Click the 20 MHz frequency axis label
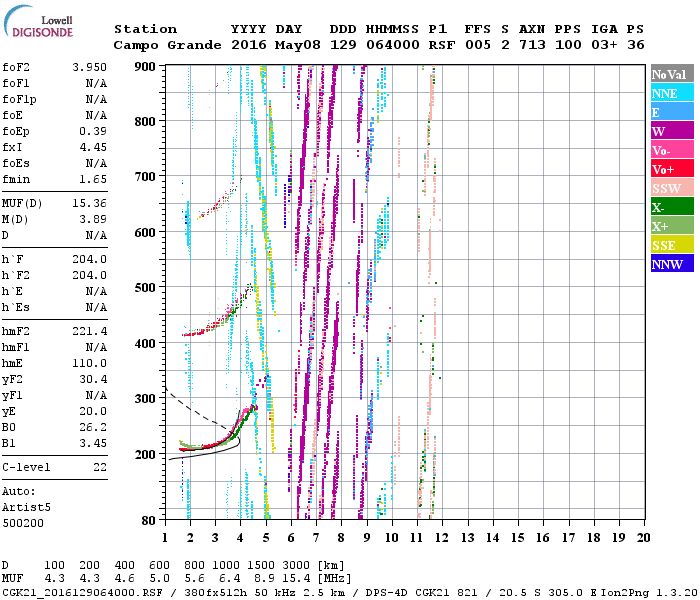This screenshot has height=600, width=700. click(x=644, y=538)
